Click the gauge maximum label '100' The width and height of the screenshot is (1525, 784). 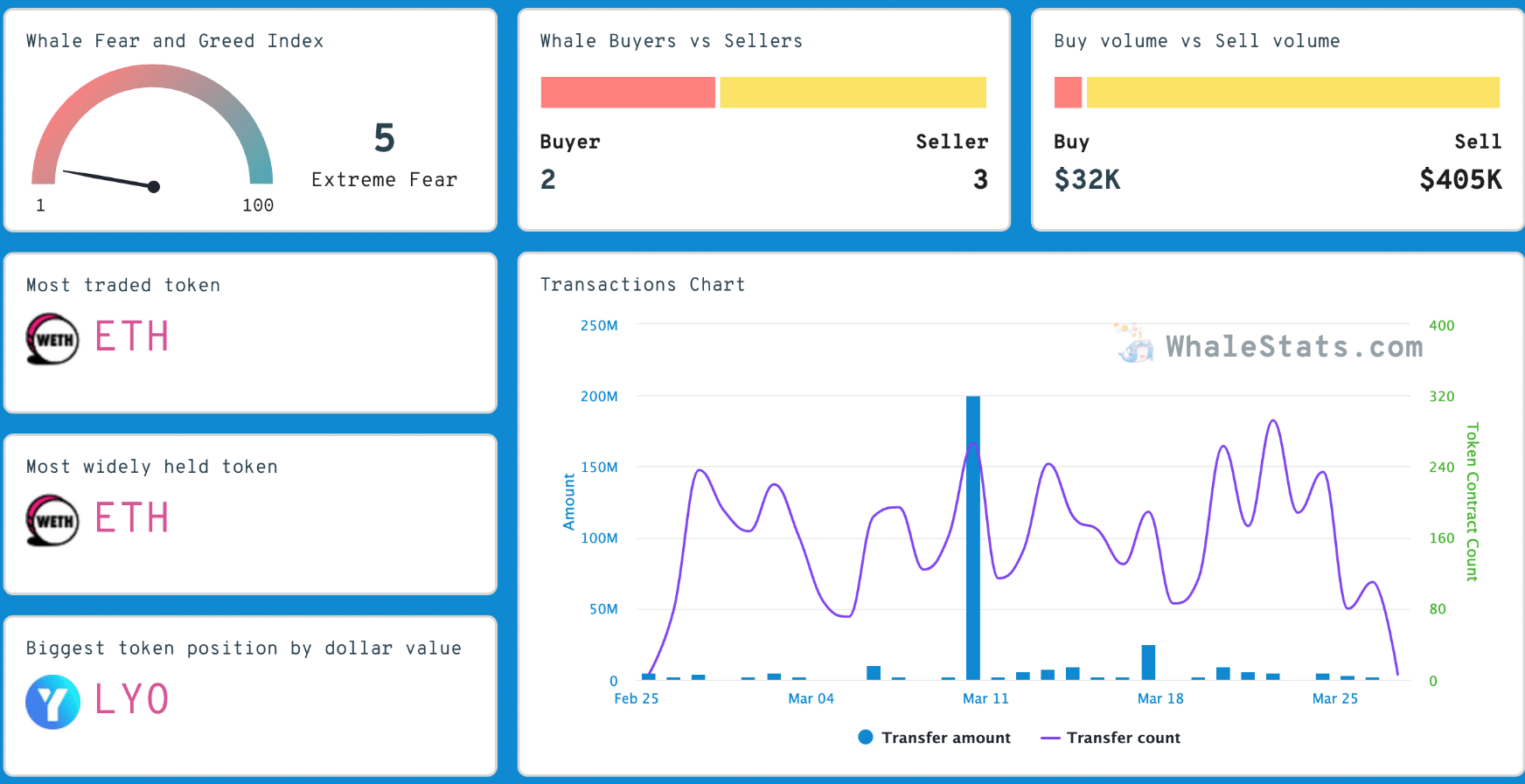point(258,205)
